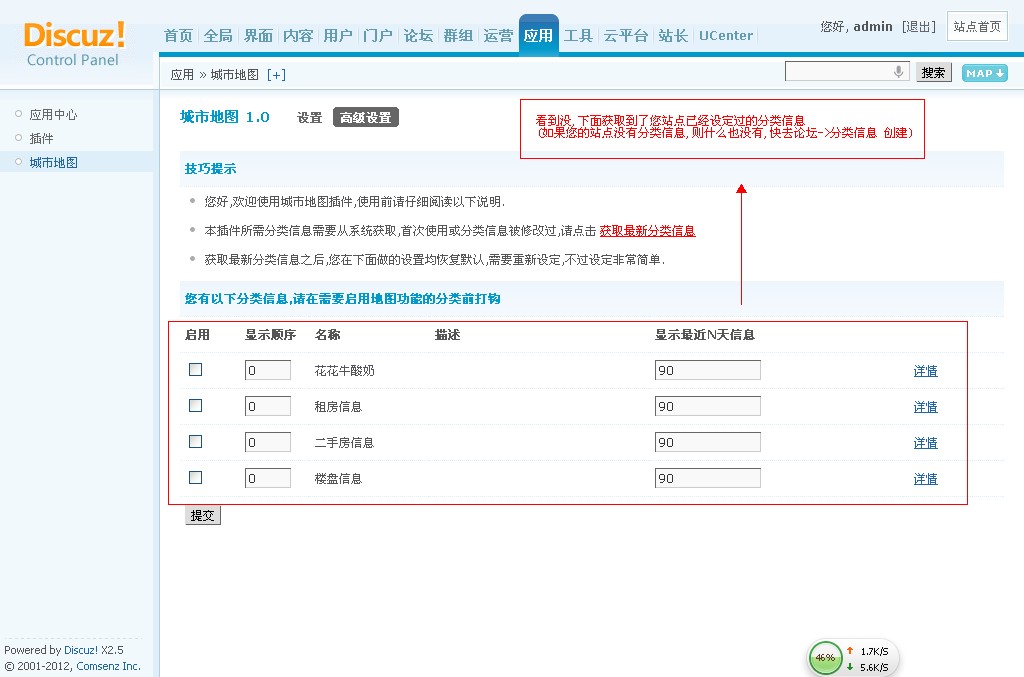Click the [+] add shortcut next to 城市地图
The width and height of the screenshot is (1024, 677).
(276, 75)
